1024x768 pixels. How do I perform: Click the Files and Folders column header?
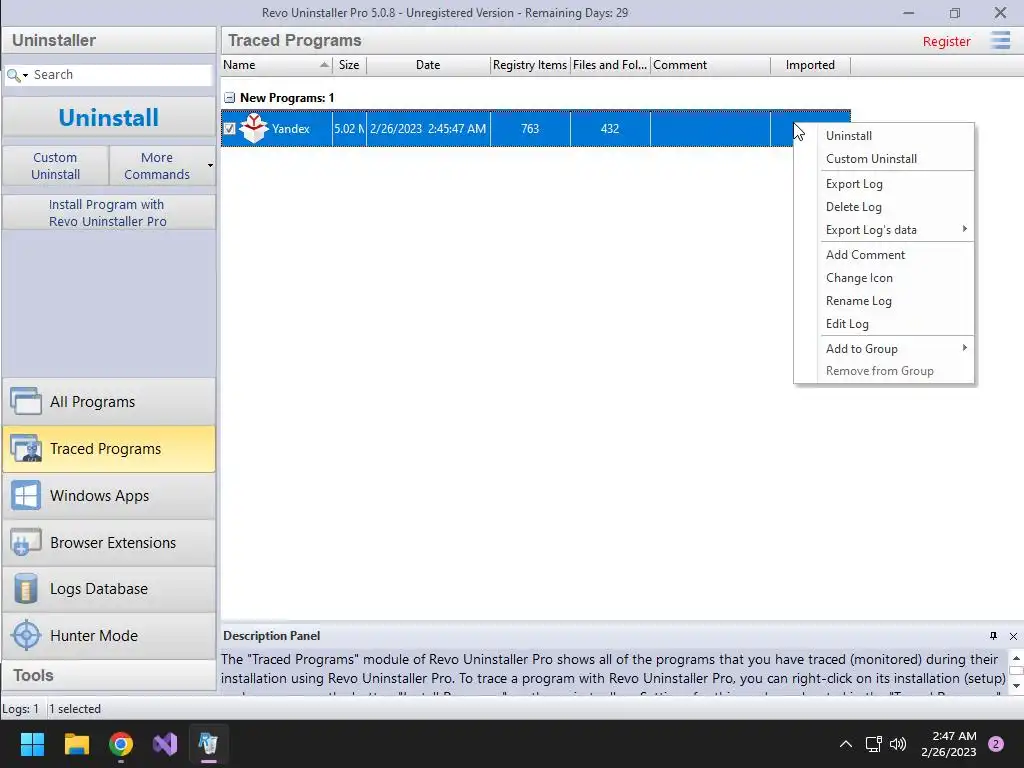pyautogui.click(x=610, y=65)
